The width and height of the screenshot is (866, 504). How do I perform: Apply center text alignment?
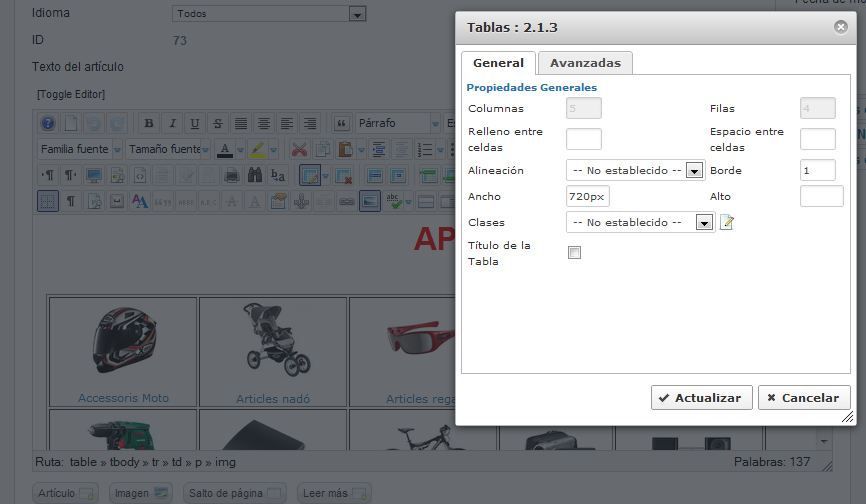coord(264,123)
